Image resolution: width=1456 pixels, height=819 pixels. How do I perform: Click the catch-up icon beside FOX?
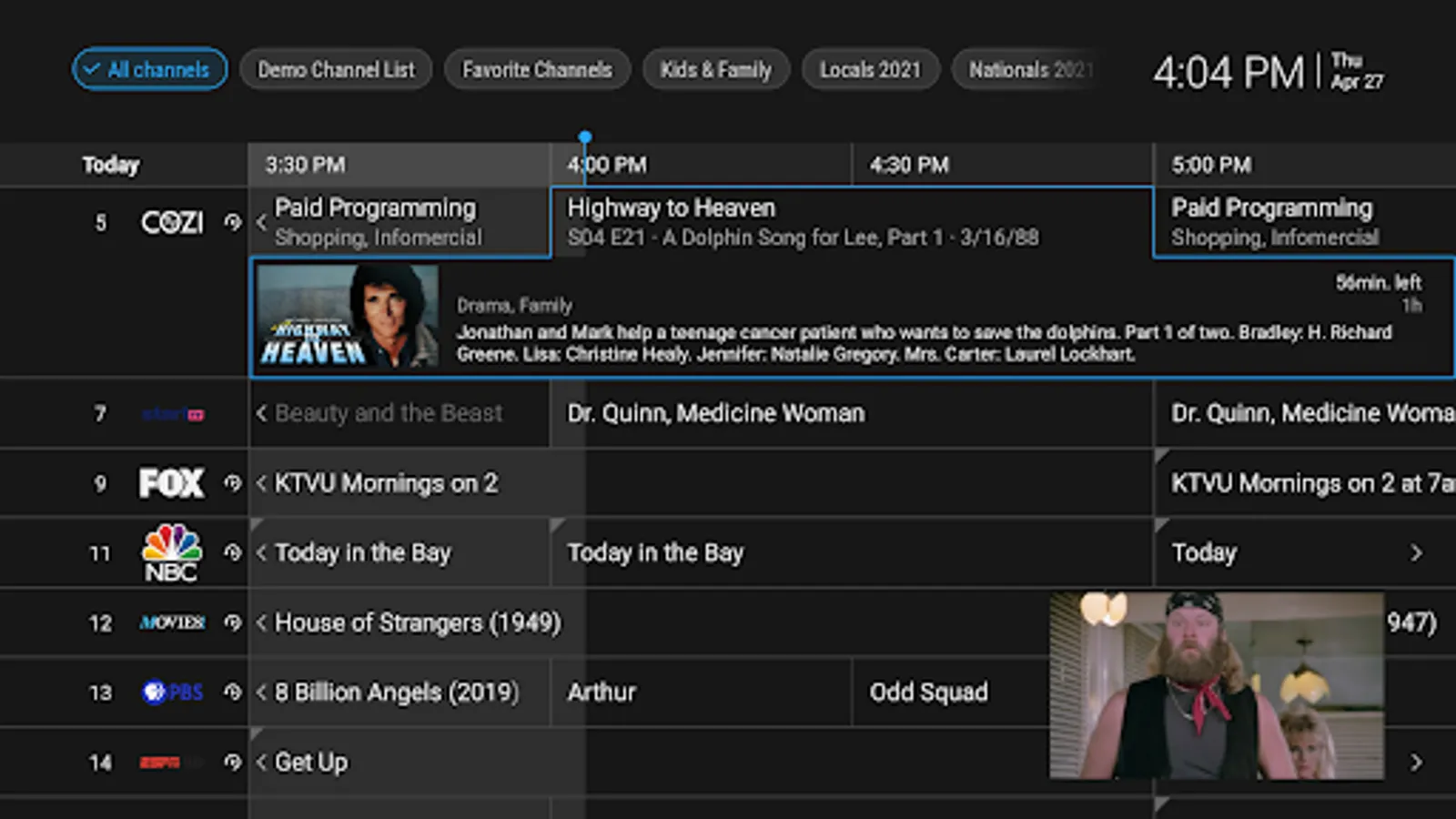(233, 483)
